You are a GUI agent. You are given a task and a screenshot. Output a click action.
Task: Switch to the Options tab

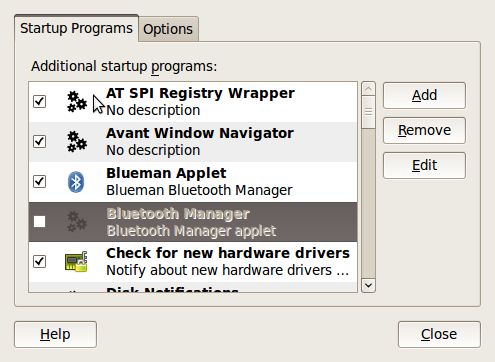tap(168, 29)
